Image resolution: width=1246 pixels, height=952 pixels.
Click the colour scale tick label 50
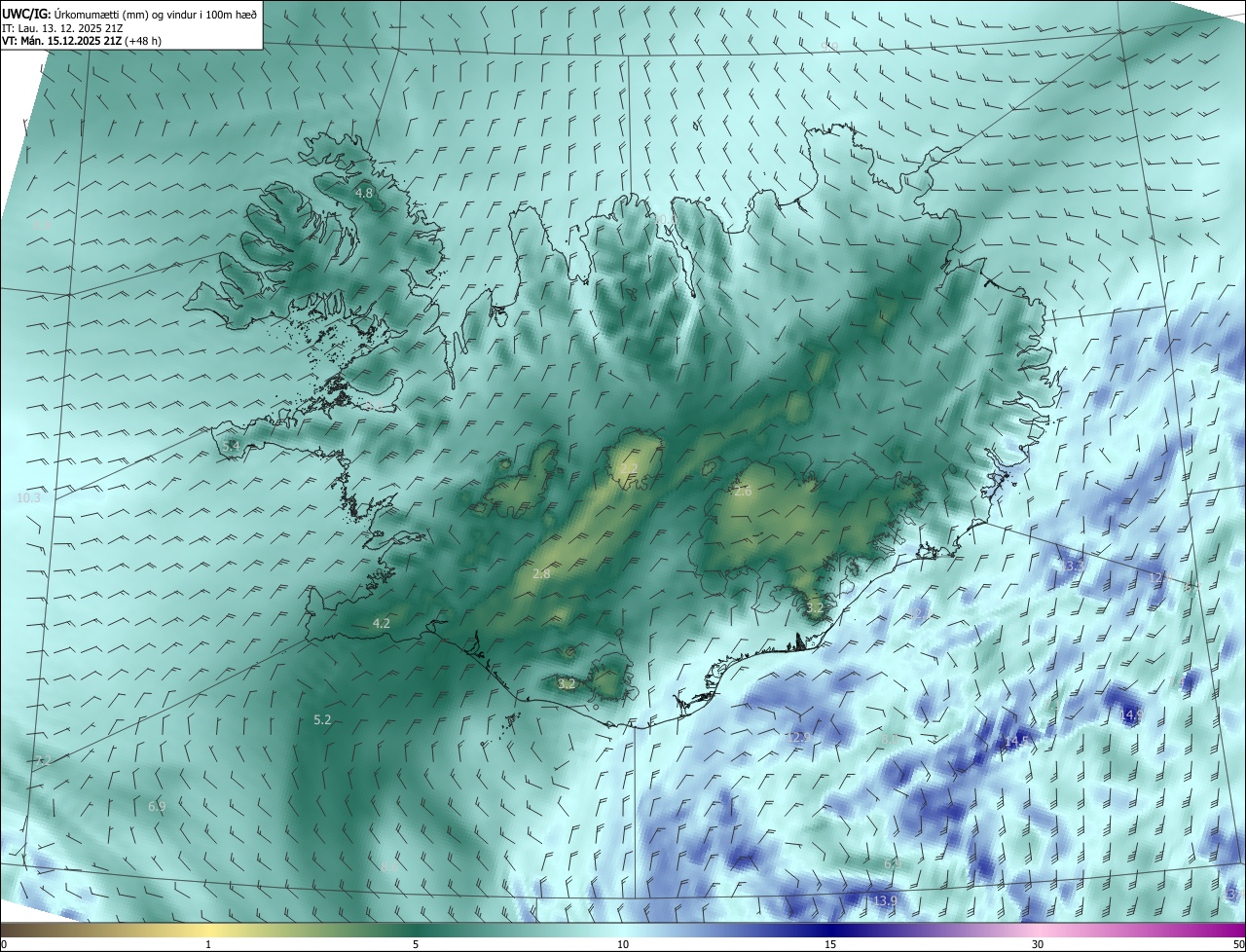coord(1238,944)
